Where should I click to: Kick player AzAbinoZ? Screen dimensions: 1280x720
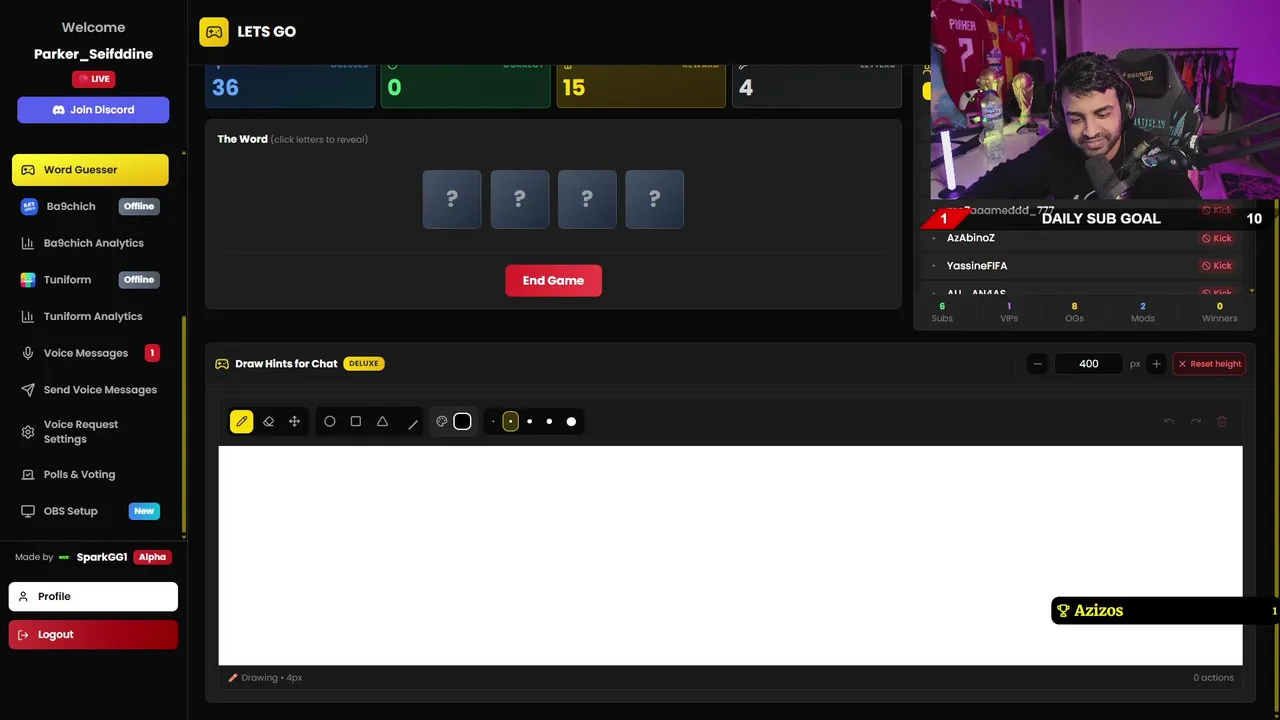pos(1217,238)
